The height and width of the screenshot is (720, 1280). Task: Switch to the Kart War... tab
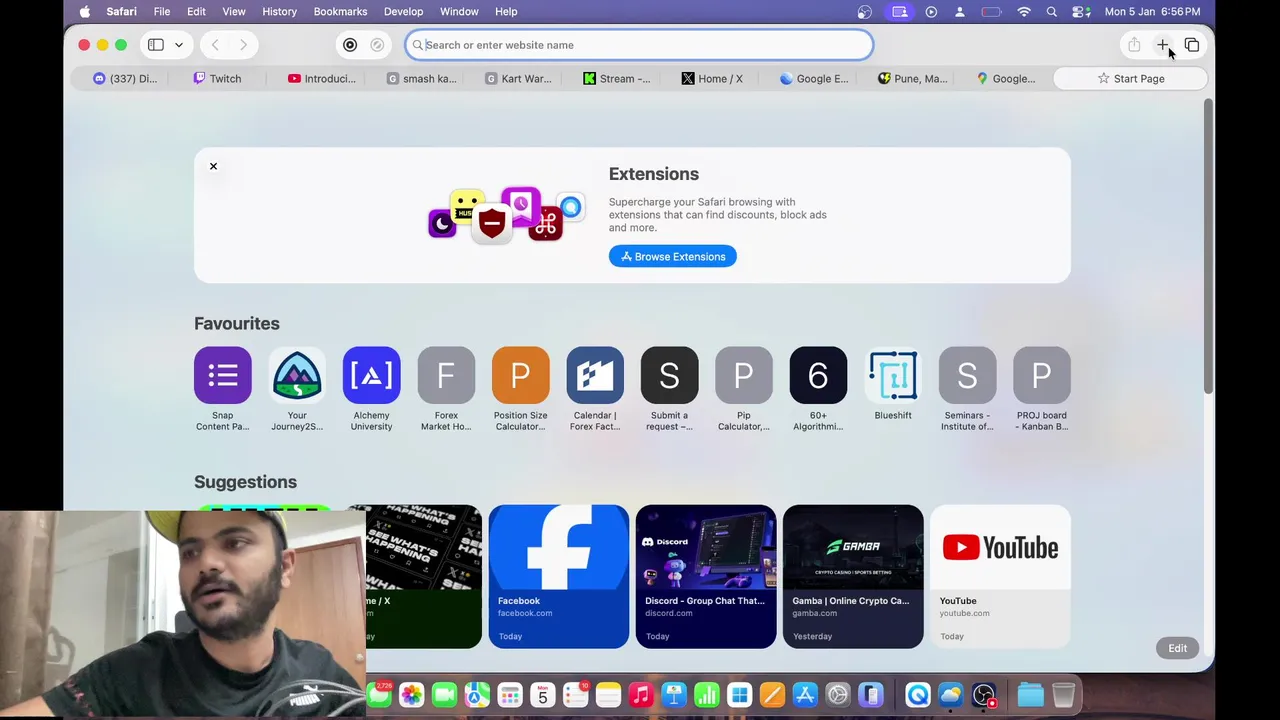(x=518, y=79)
